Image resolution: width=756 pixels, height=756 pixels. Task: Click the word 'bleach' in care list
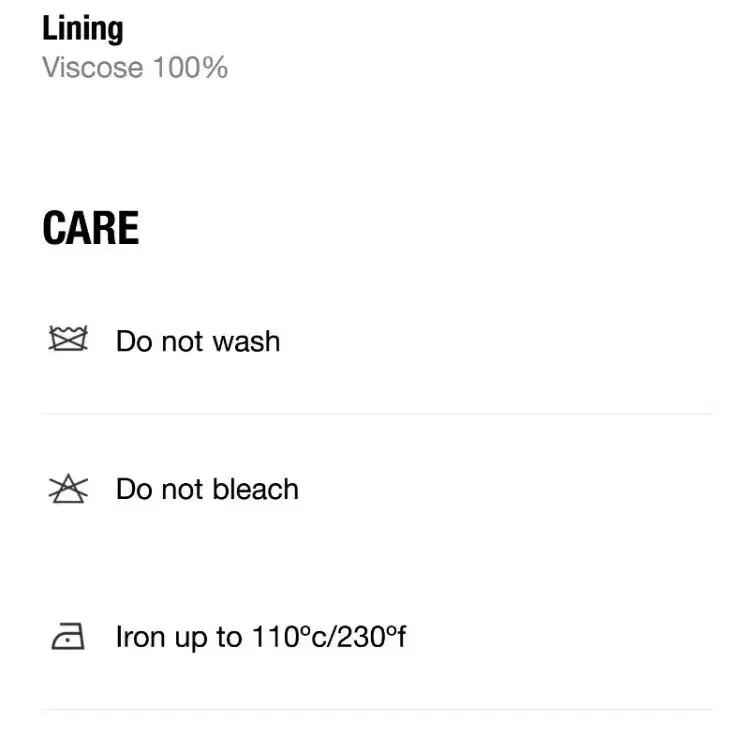pos(256,489)
